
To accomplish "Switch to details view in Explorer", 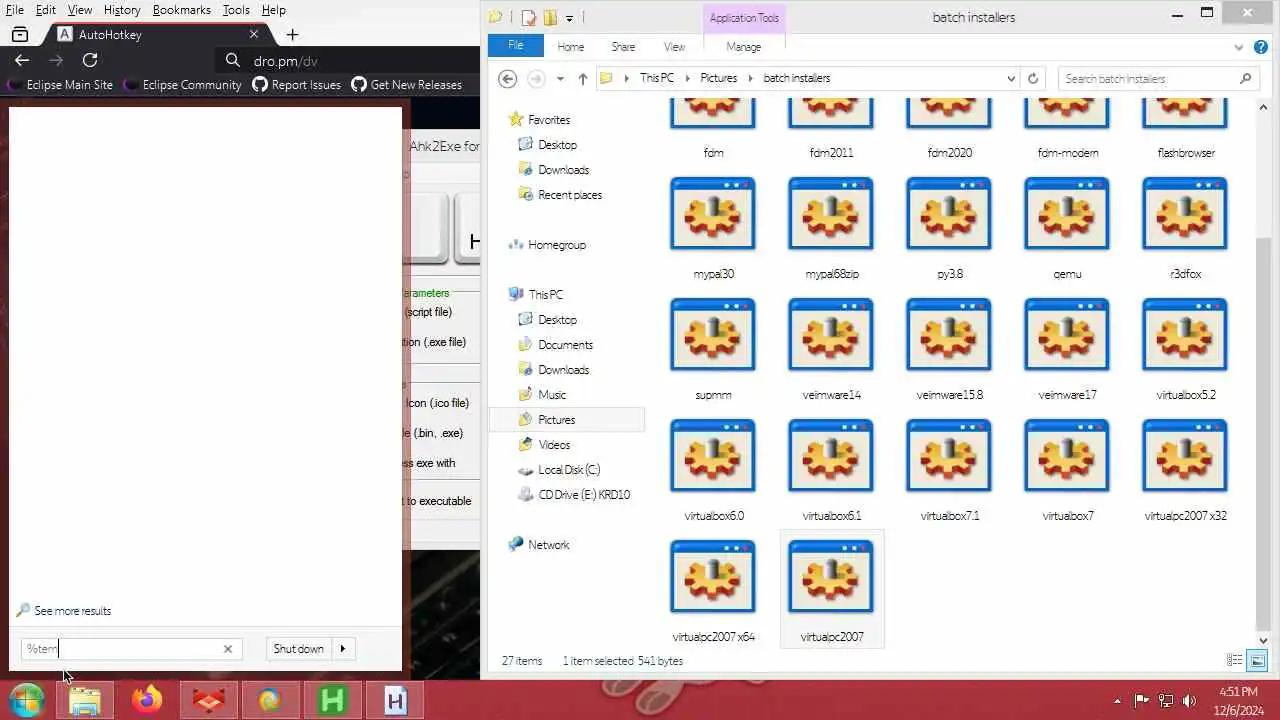I will click(1235, 660).
